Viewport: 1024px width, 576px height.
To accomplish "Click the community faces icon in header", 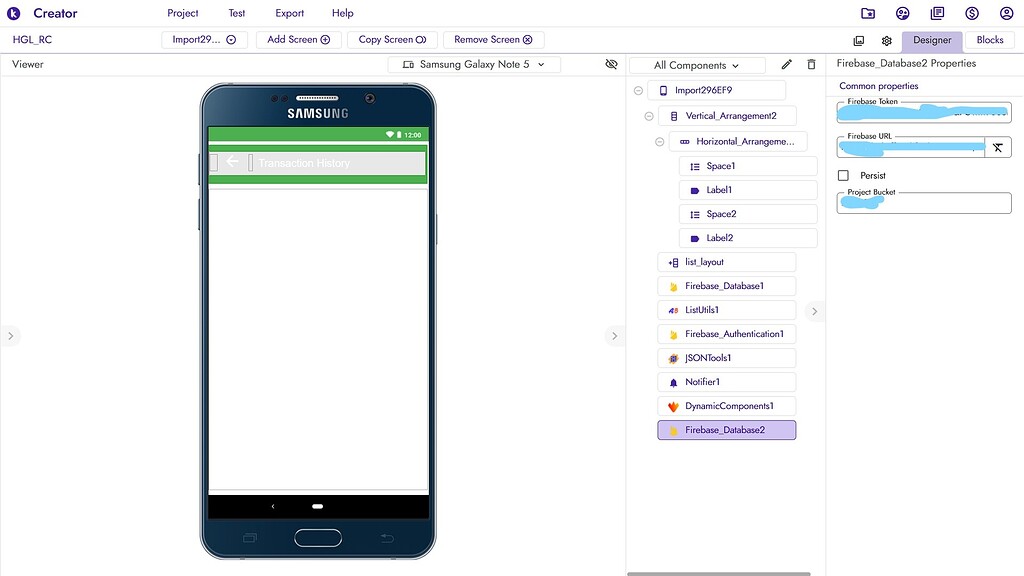I will tap(902, 13).
